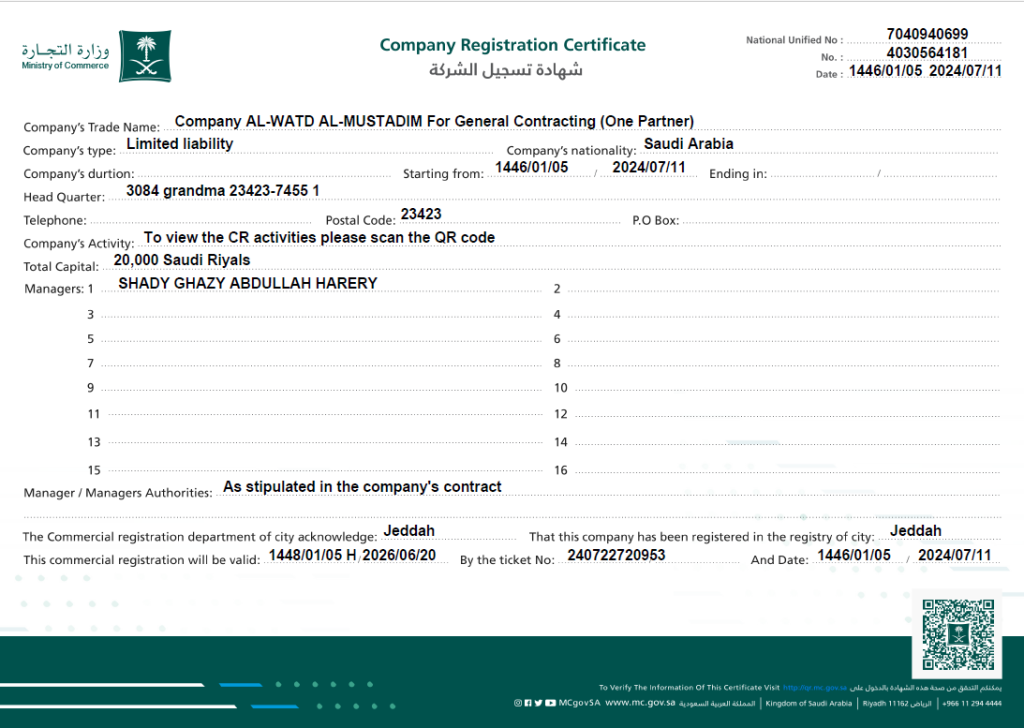Click the ticket number 240722720953
Screen dimensions: 1024x728
(x=616, y=554)
